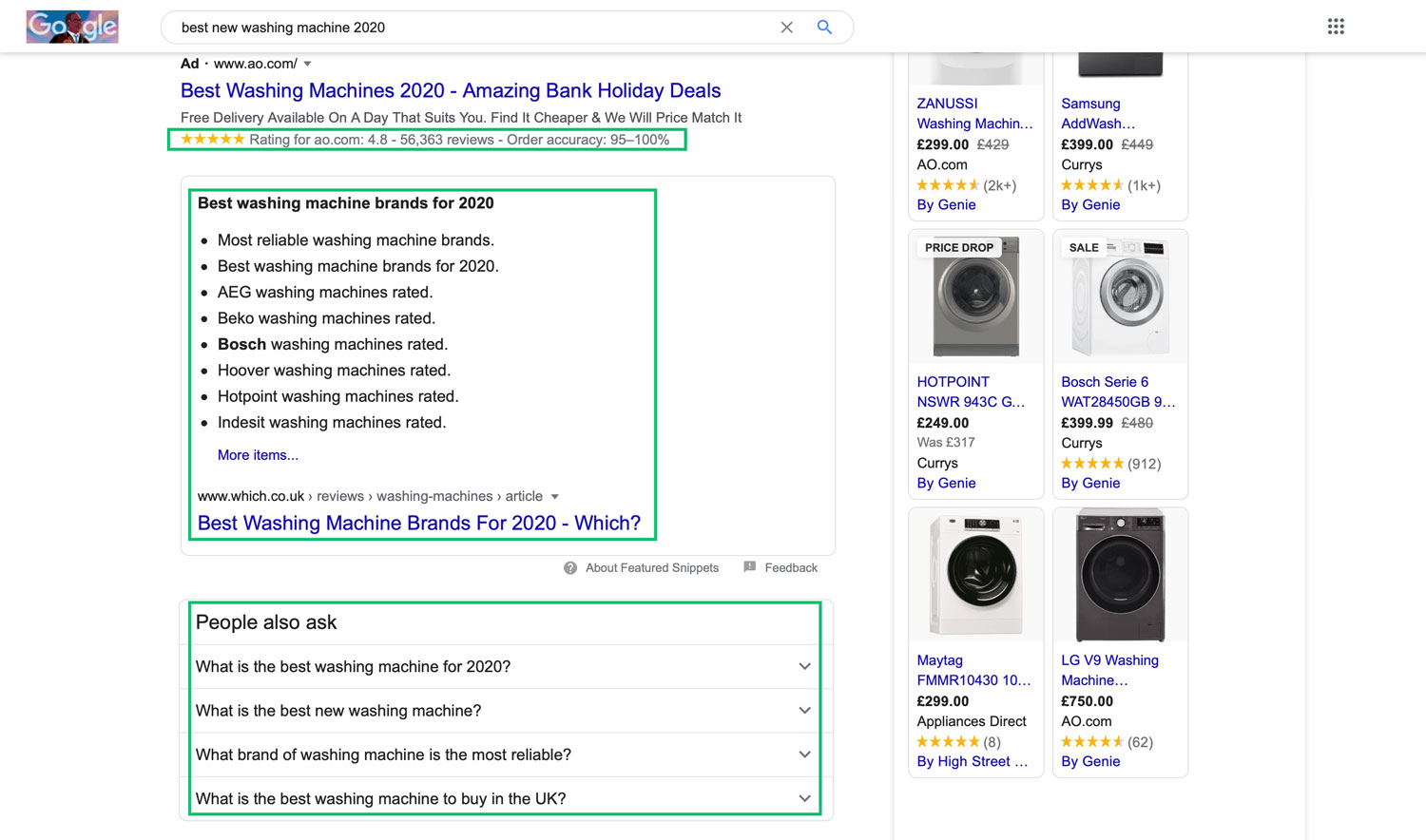The width and height of the screenshot is (1426, 840).
Task: Open ZANUSSI Washing Machine product link
Action: 974,113
